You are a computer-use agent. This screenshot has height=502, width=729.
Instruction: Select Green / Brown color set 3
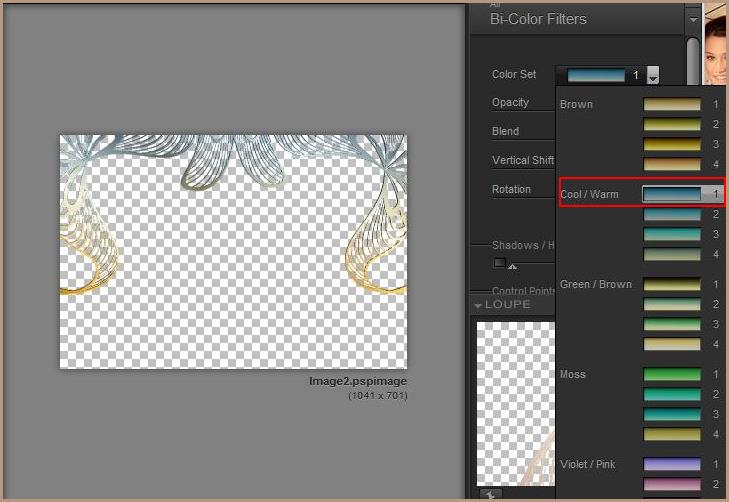(671, 324)
